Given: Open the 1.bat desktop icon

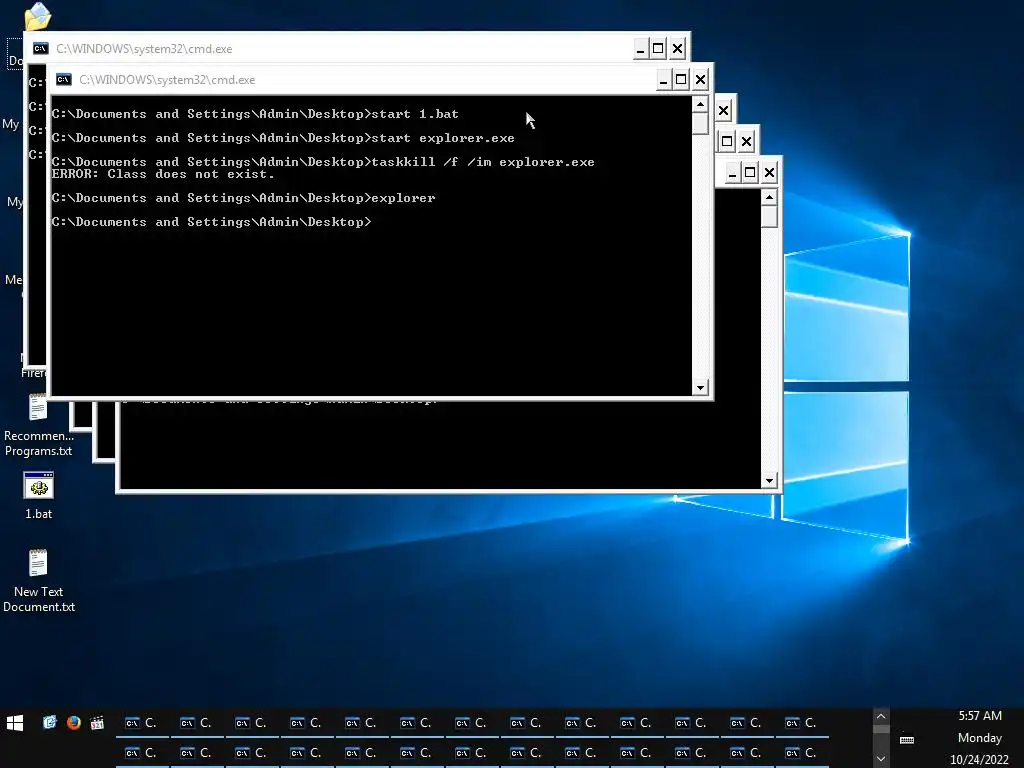Looking at the screenshot, I should 39,496.
